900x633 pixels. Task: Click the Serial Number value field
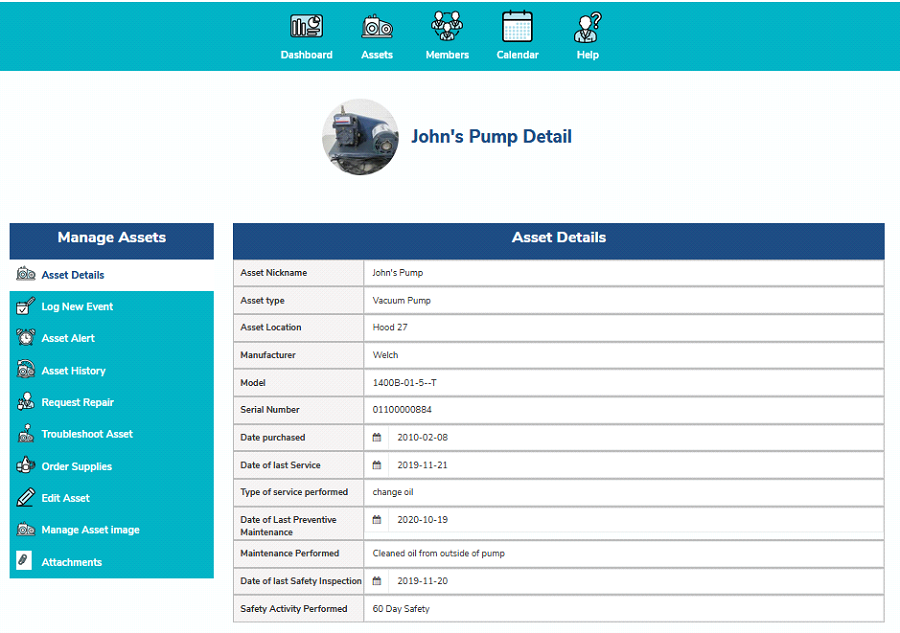point(624,410)
